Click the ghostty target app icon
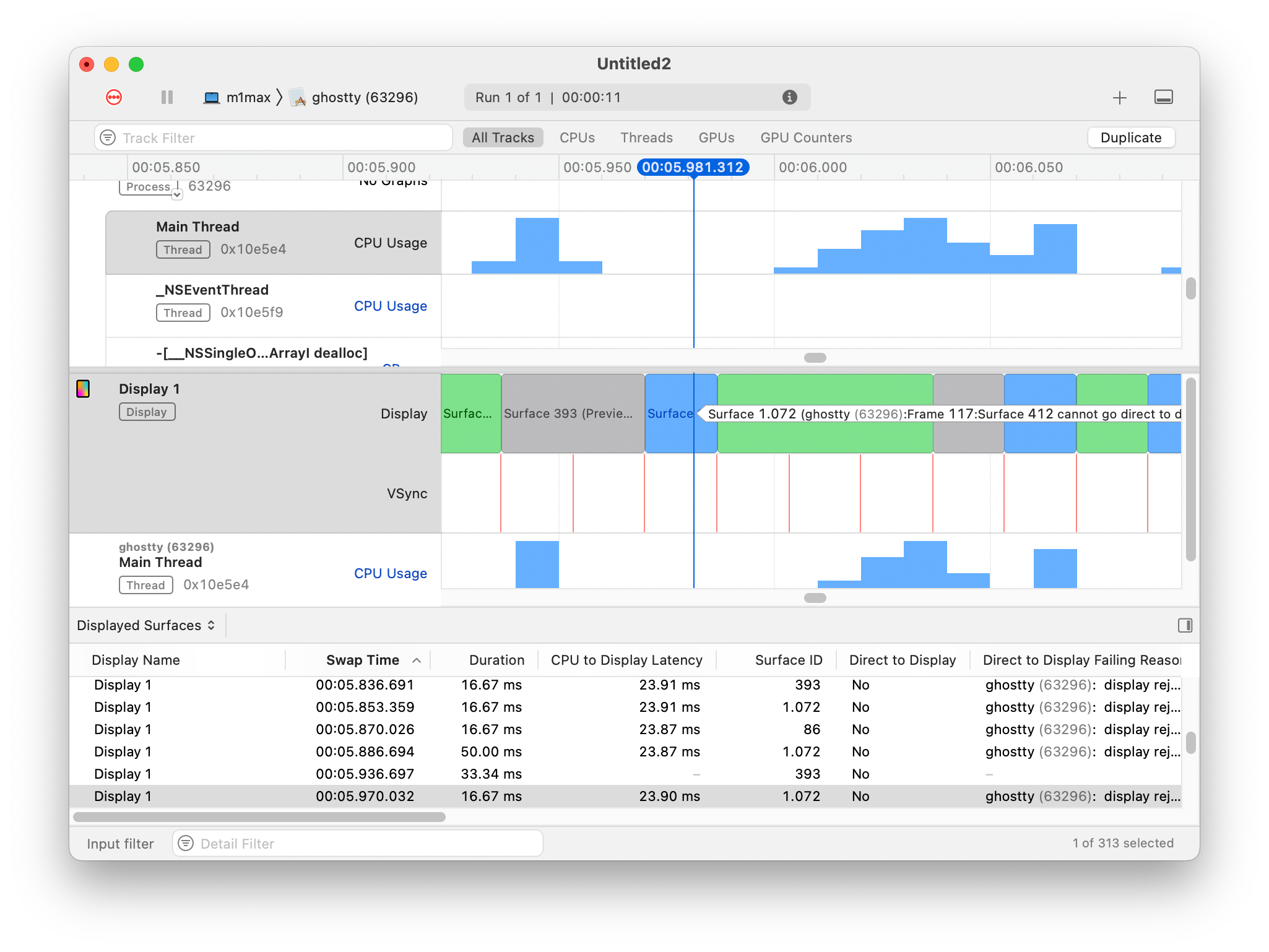This screenshot has width=1269, height=952. (x=298, y=98)
